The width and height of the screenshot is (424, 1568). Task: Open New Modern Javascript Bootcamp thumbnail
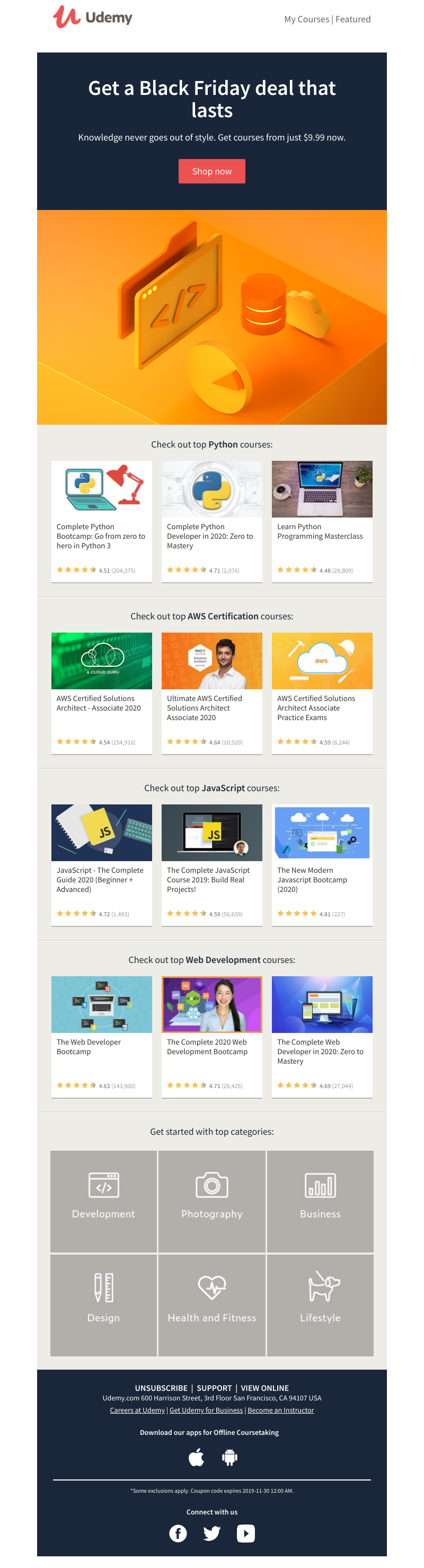[x=322, y=832]
